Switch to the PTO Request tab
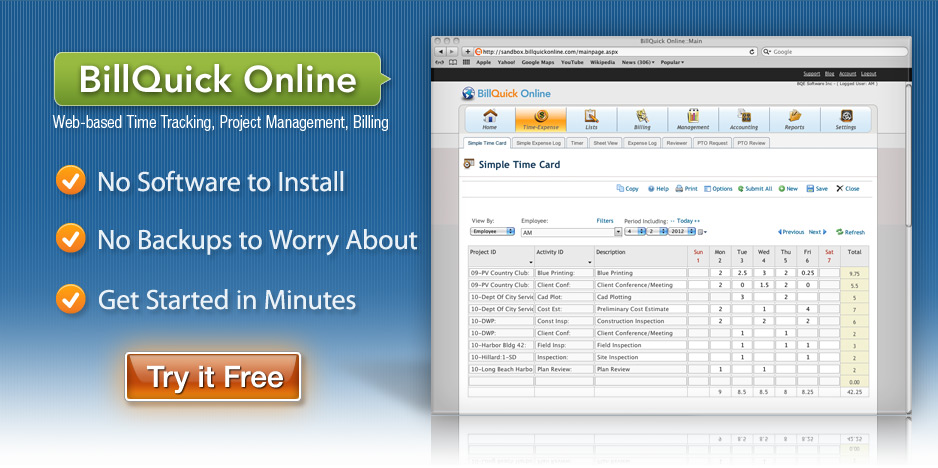 coord(712,143)
